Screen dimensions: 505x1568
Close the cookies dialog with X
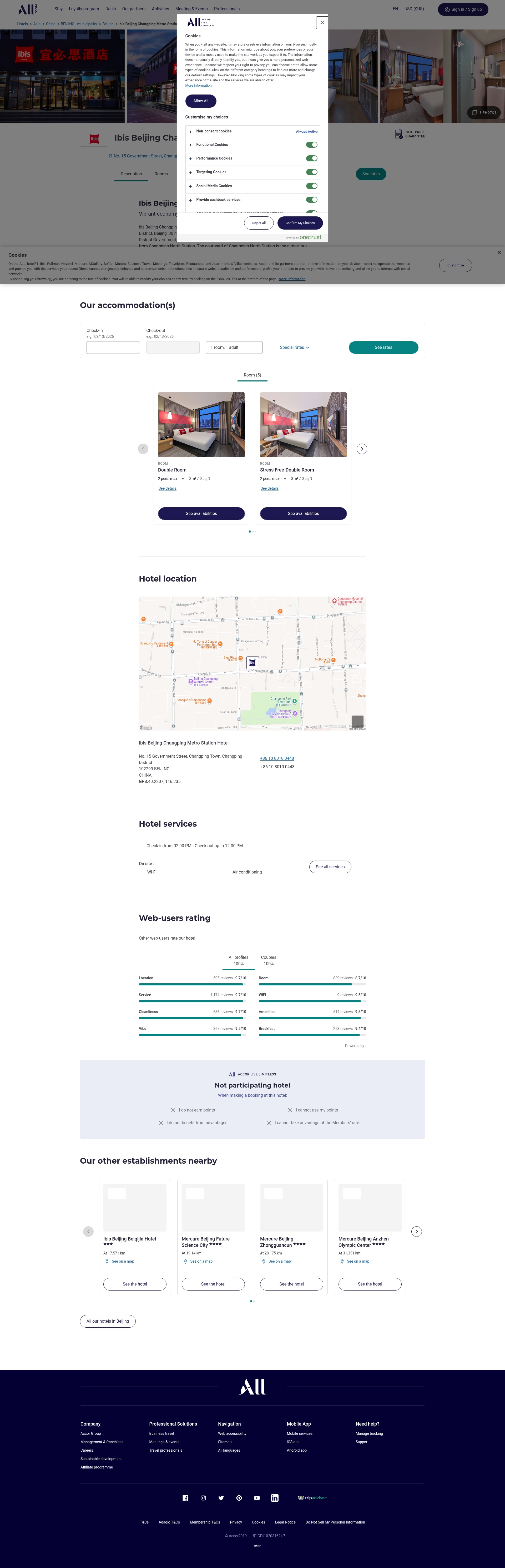[x=322, y=23]
